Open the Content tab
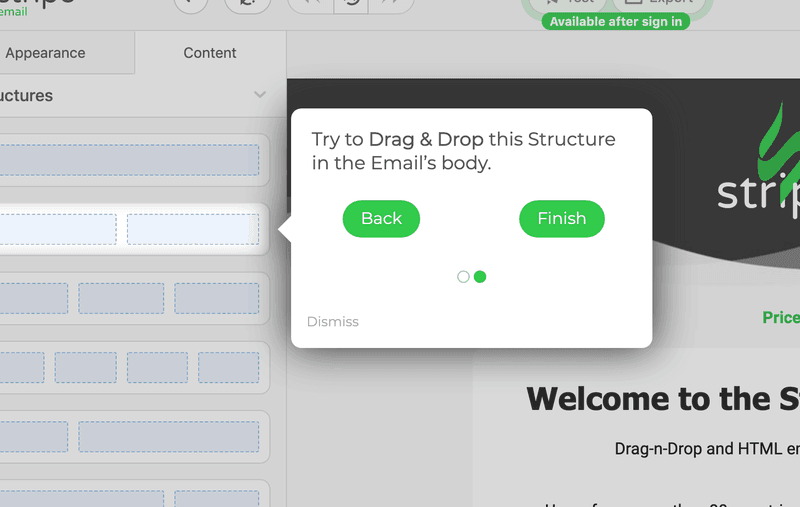Viewport: 800px width, 507px height. coord(210,53)
